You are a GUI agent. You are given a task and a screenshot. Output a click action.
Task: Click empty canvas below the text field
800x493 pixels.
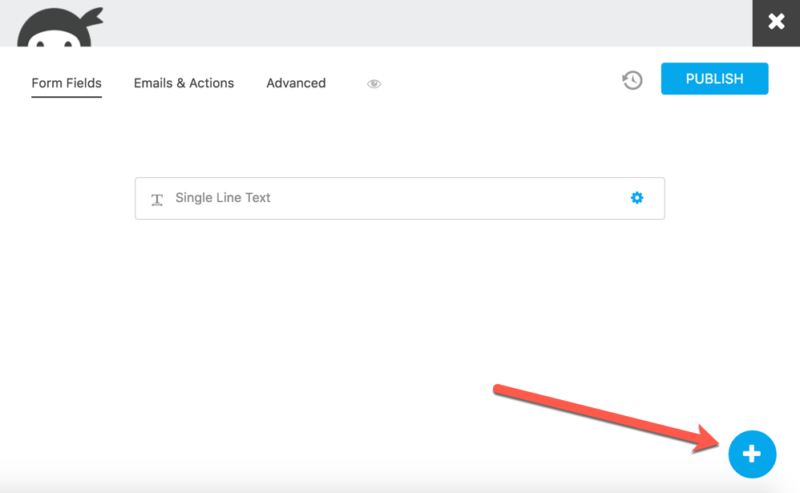pyautogui.click(x=399, y=300)
